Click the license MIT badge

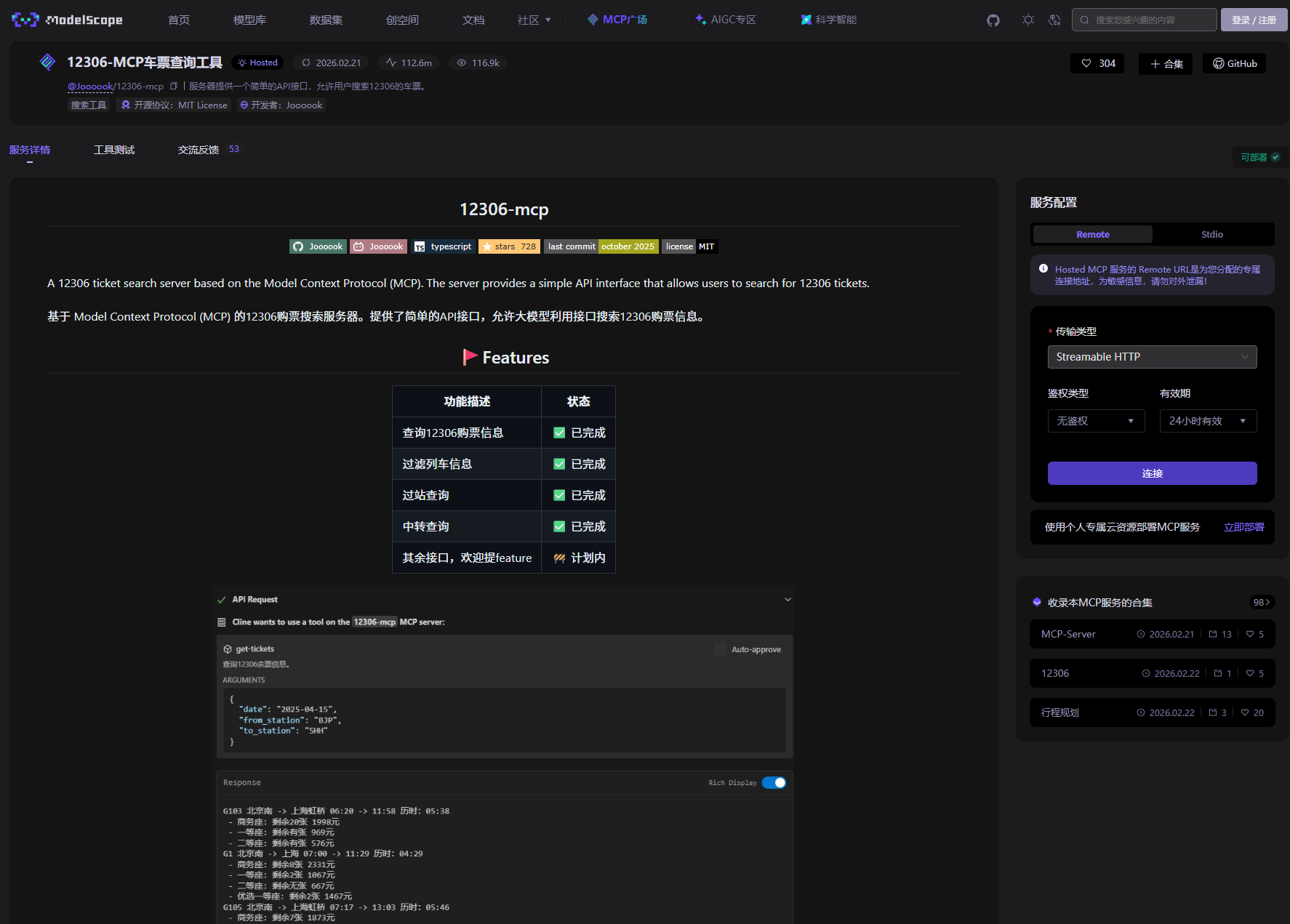pyautogui.click(x=690, y=246)
